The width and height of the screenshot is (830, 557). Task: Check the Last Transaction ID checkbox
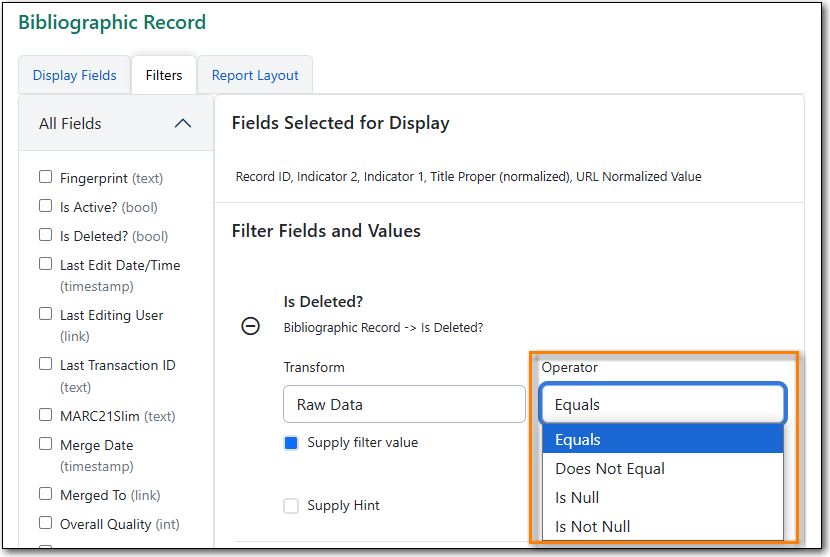[46, 364]
